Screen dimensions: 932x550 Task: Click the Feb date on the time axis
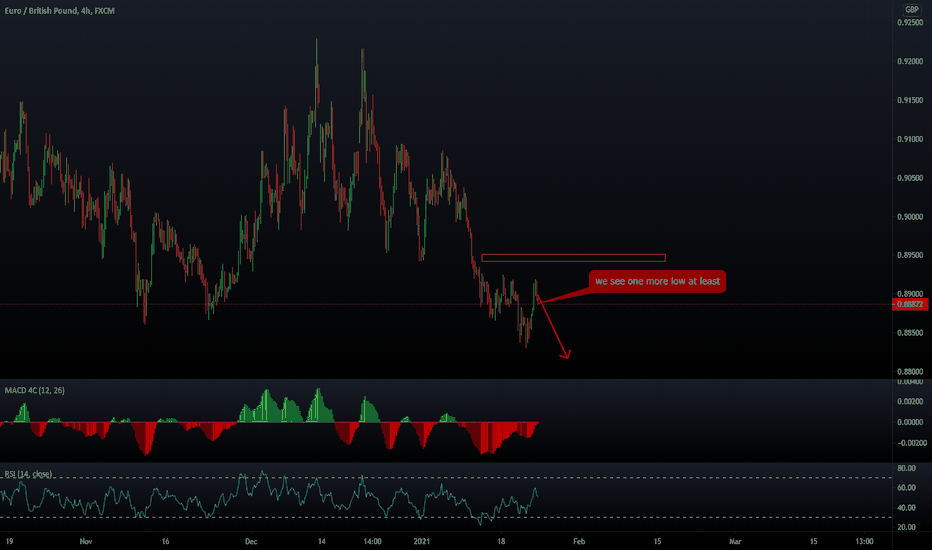pos(579,541)
